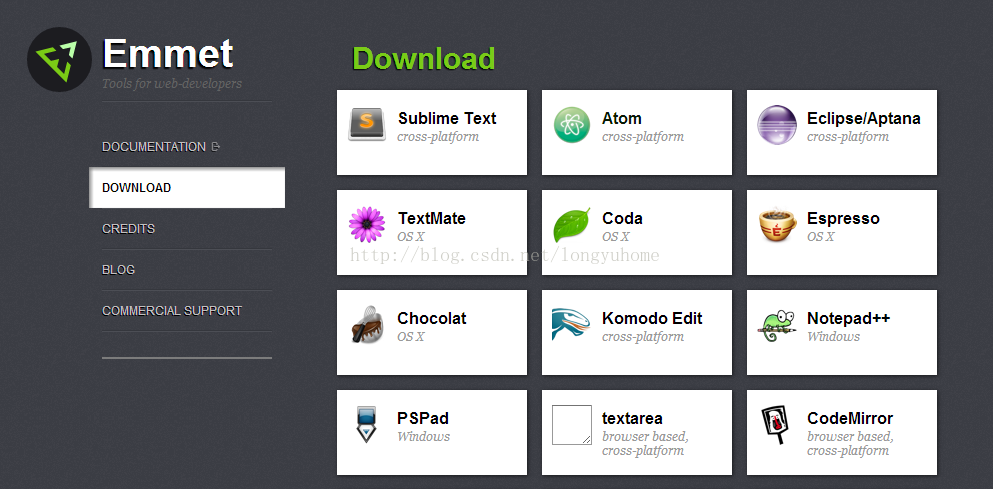
Task: Click the Emmet logo icon
Action: pyautogui.click(x=60, y=59)
